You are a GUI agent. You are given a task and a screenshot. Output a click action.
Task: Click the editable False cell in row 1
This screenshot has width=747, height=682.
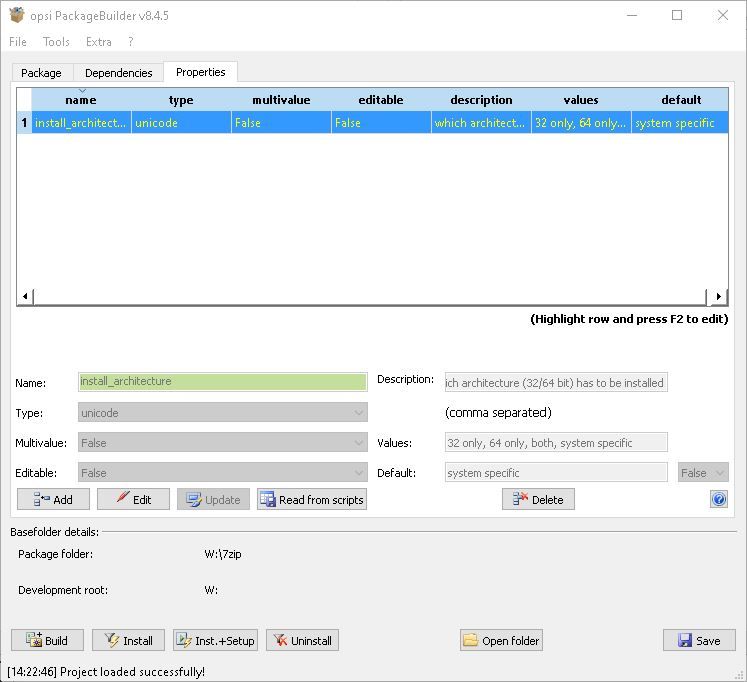tap(381, 122)
